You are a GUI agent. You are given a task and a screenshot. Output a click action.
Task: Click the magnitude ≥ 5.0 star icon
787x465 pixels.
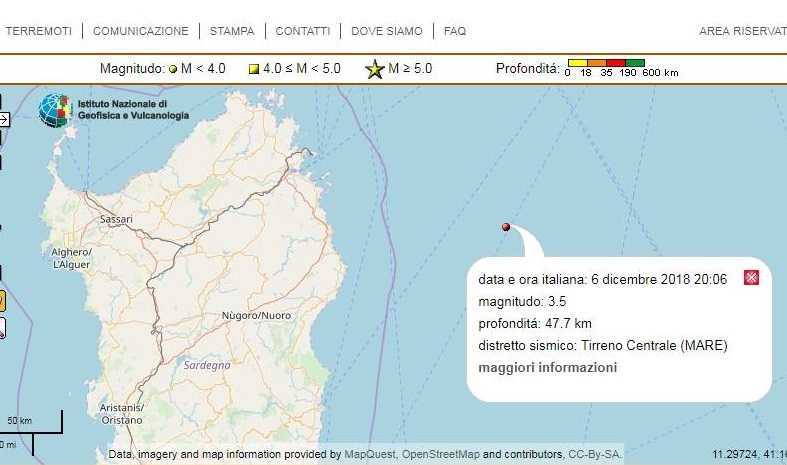[x=374, y=69]
